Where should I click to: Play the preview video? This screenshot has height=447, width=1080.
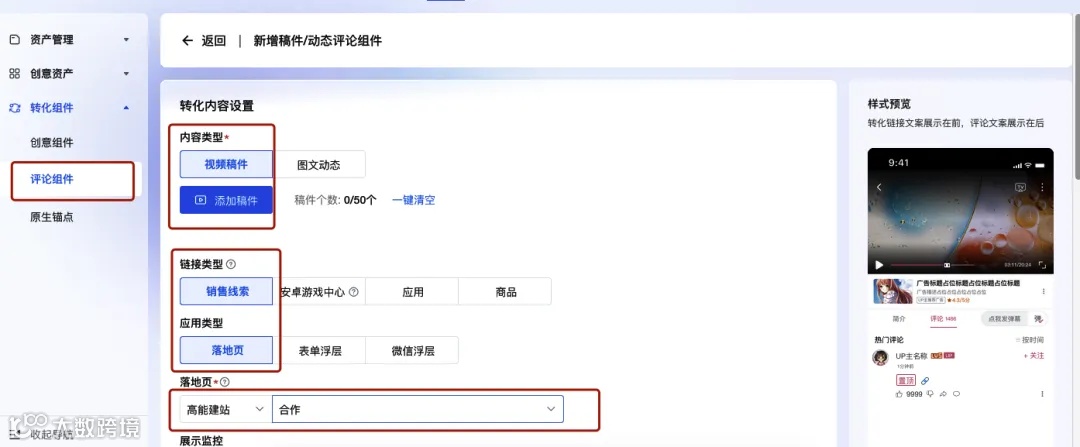(879, 264)
